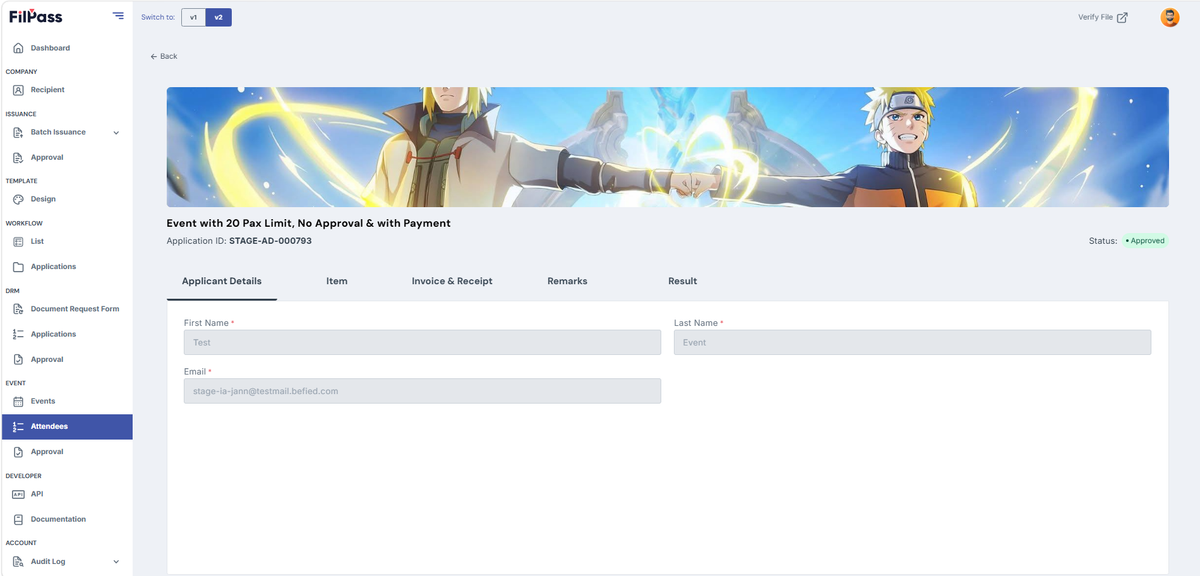This screenshot has height=576, width=1200.
Task: Click the DRM Applications list icon
Action: pyautogui.click(x=18, y=334)
